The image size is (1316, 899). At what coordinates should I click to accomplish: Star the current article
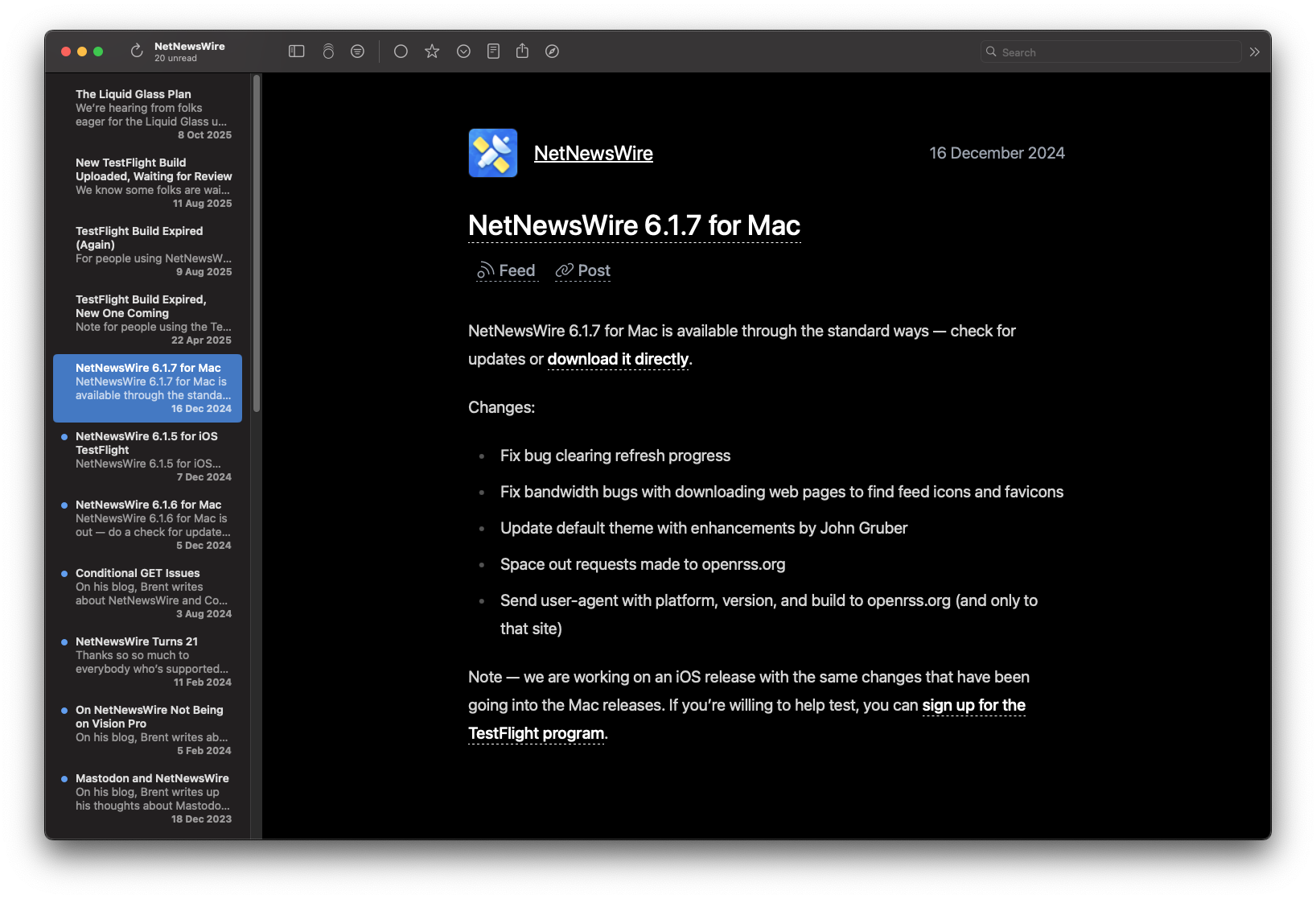coord(432,52)
